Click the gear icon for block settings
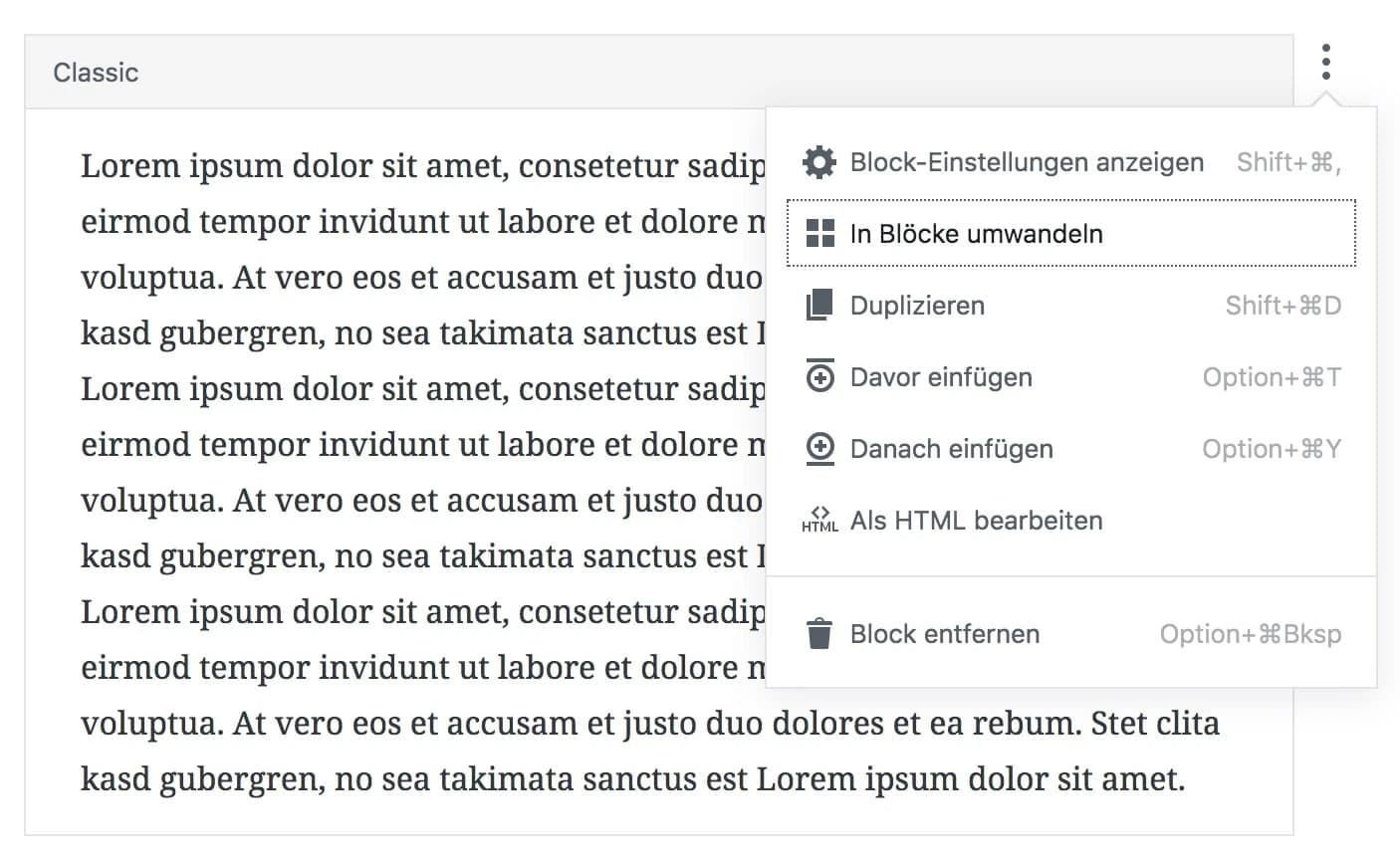The height and width of the screenshot is (864, 1400). pos(819,162)
